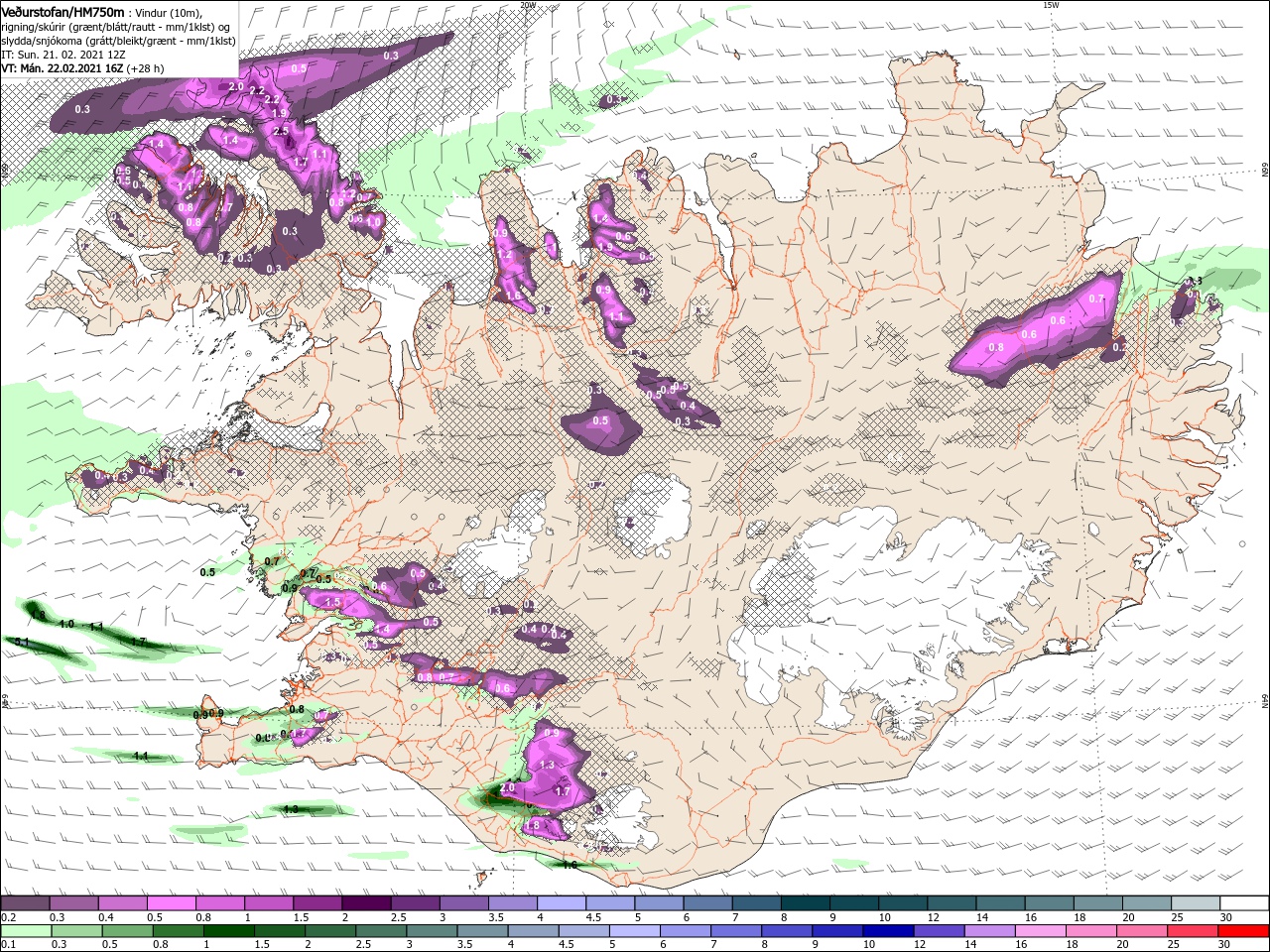
Task: Click the 'VT: Mán. 22.02.2021 16Z' valid time
Action: (61, 68)
